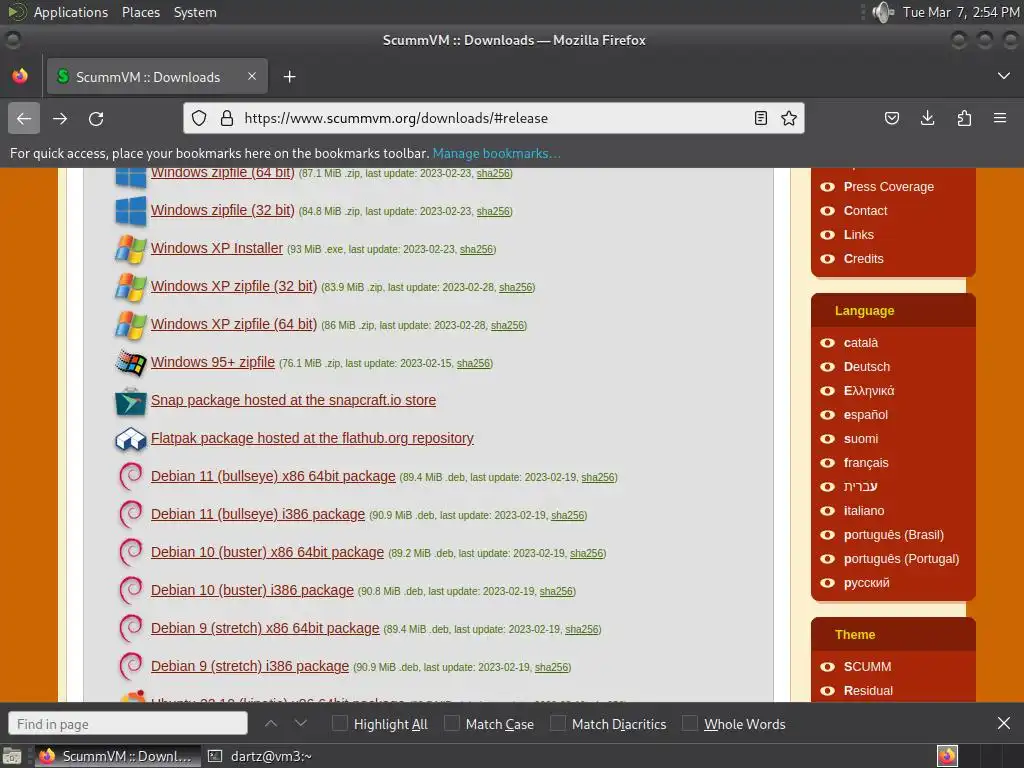The height and width of the screenshot is (768, 1024).
Task: Close the ScummVM :: Downloads tab
Action: click(x=251, y=76)
